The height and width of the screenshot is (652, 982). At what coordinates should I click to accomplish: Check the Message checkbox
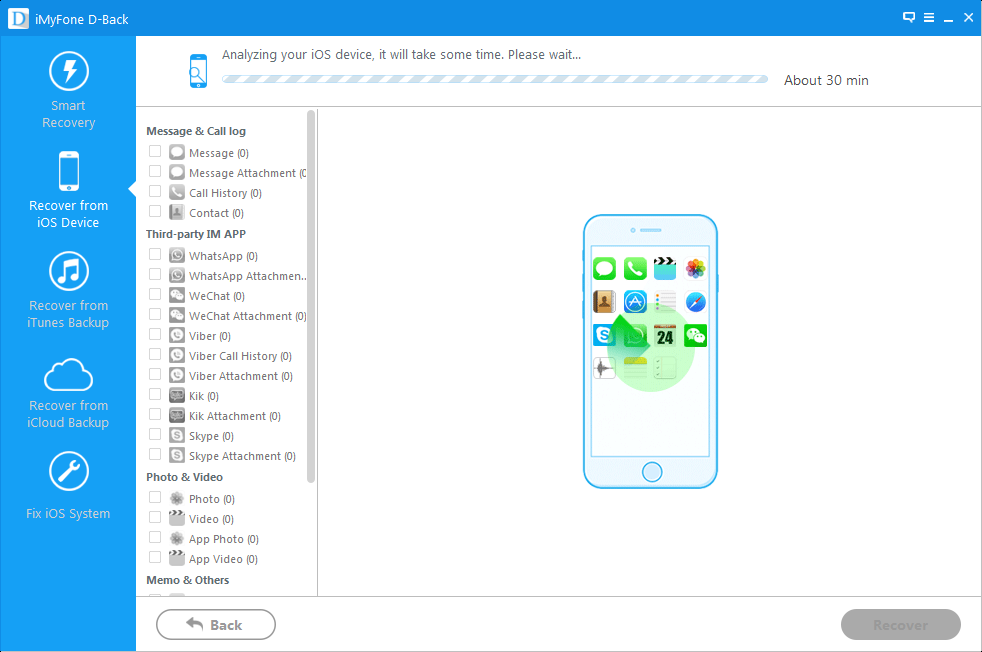tap(155, 152)
